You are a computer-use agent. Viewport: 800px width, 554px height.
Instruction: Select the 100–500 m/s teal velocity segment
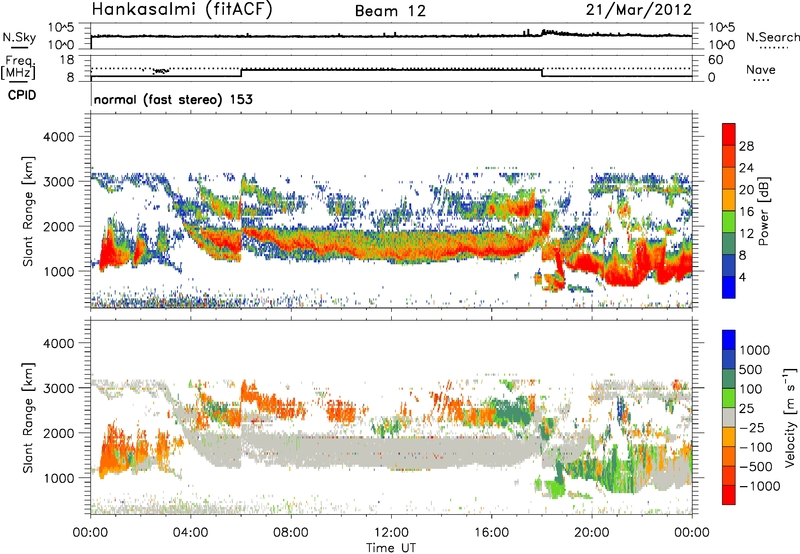coord(729,380)
